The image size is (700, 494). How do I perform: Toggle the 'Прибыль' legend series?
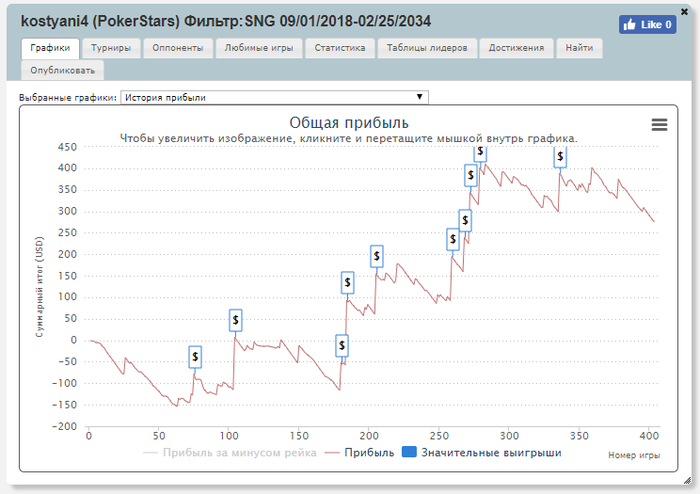click(x=359, y=452)
